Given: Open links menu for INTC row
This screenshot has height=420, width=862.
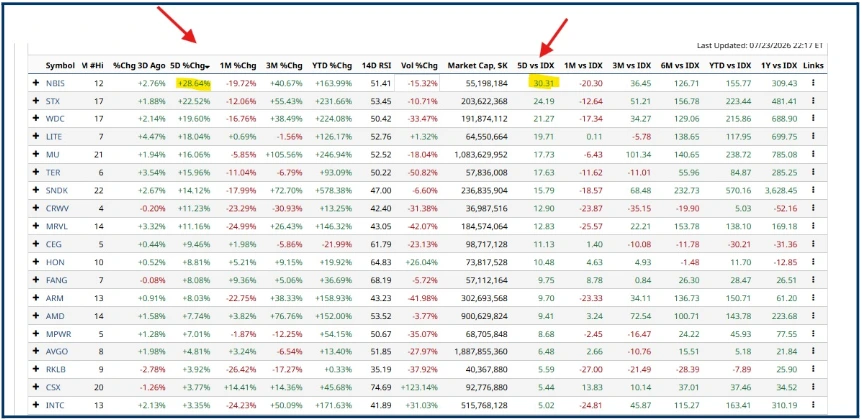Looking at the screenshot, I should click(813, 405).
